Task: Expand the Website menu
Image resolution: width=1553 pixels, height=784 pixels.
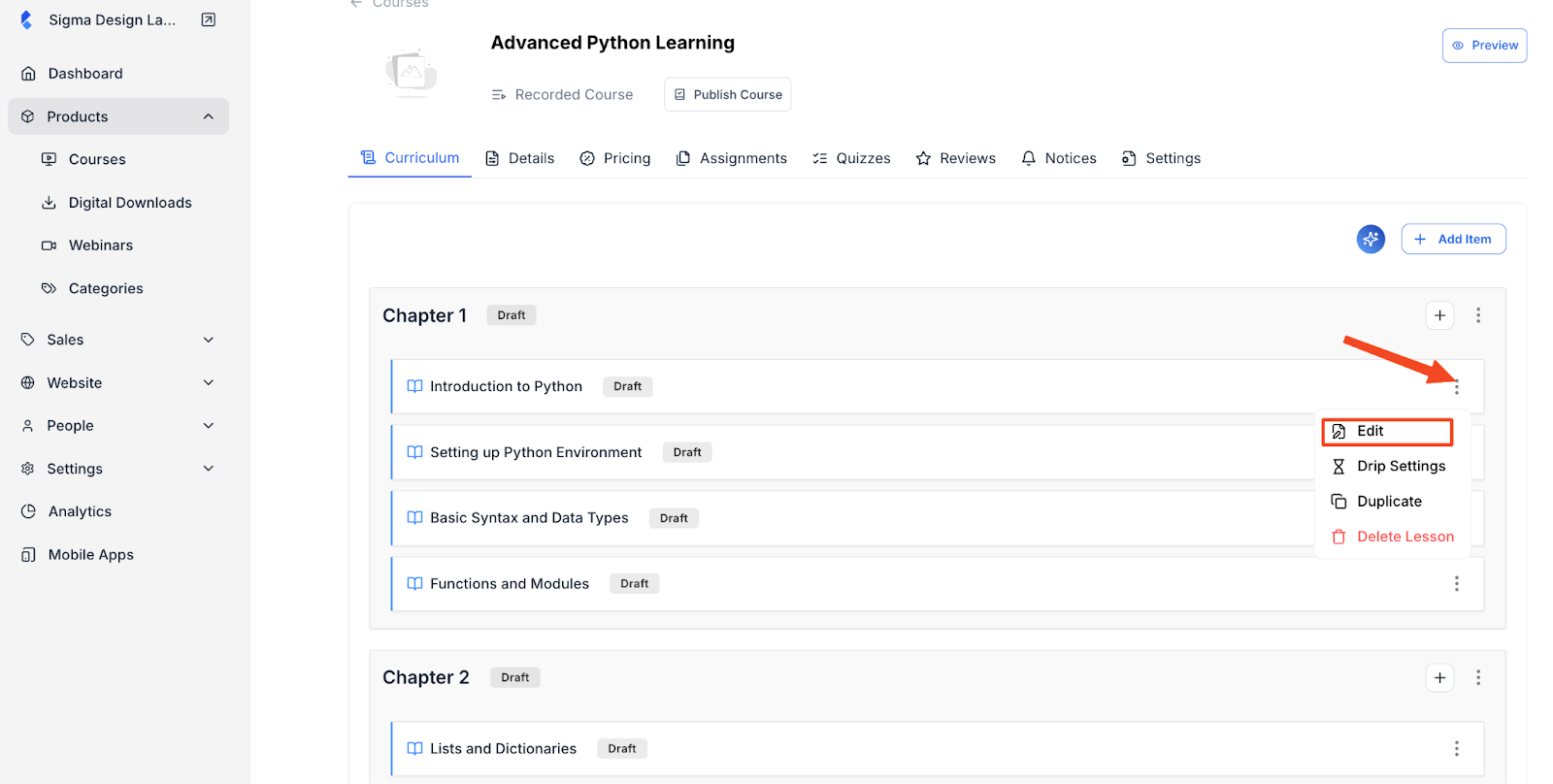Action: pos(118,382)
